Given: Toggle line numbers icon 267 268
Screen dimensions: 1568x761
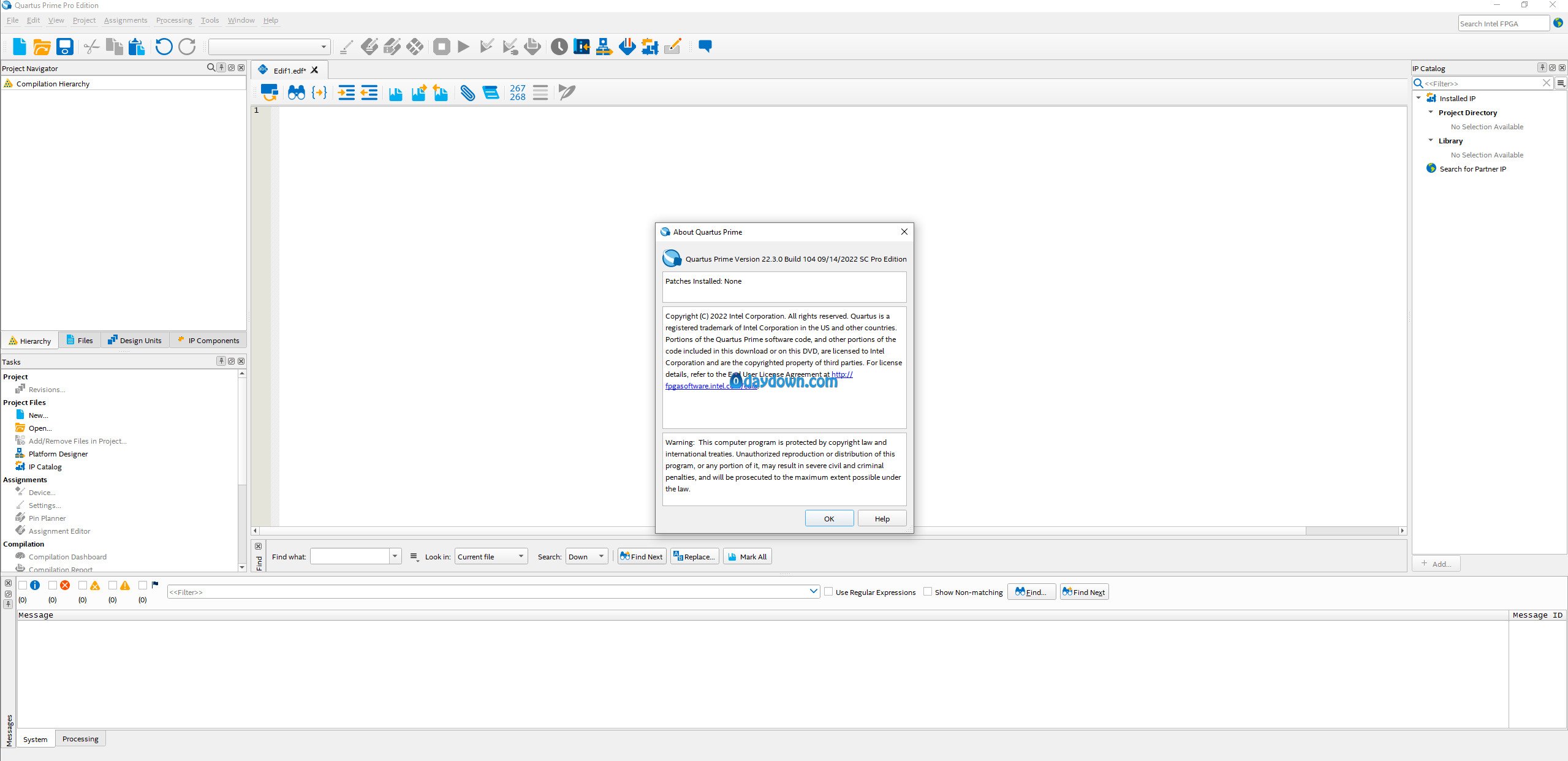Looking at the screenshot, I should point(517,93).
